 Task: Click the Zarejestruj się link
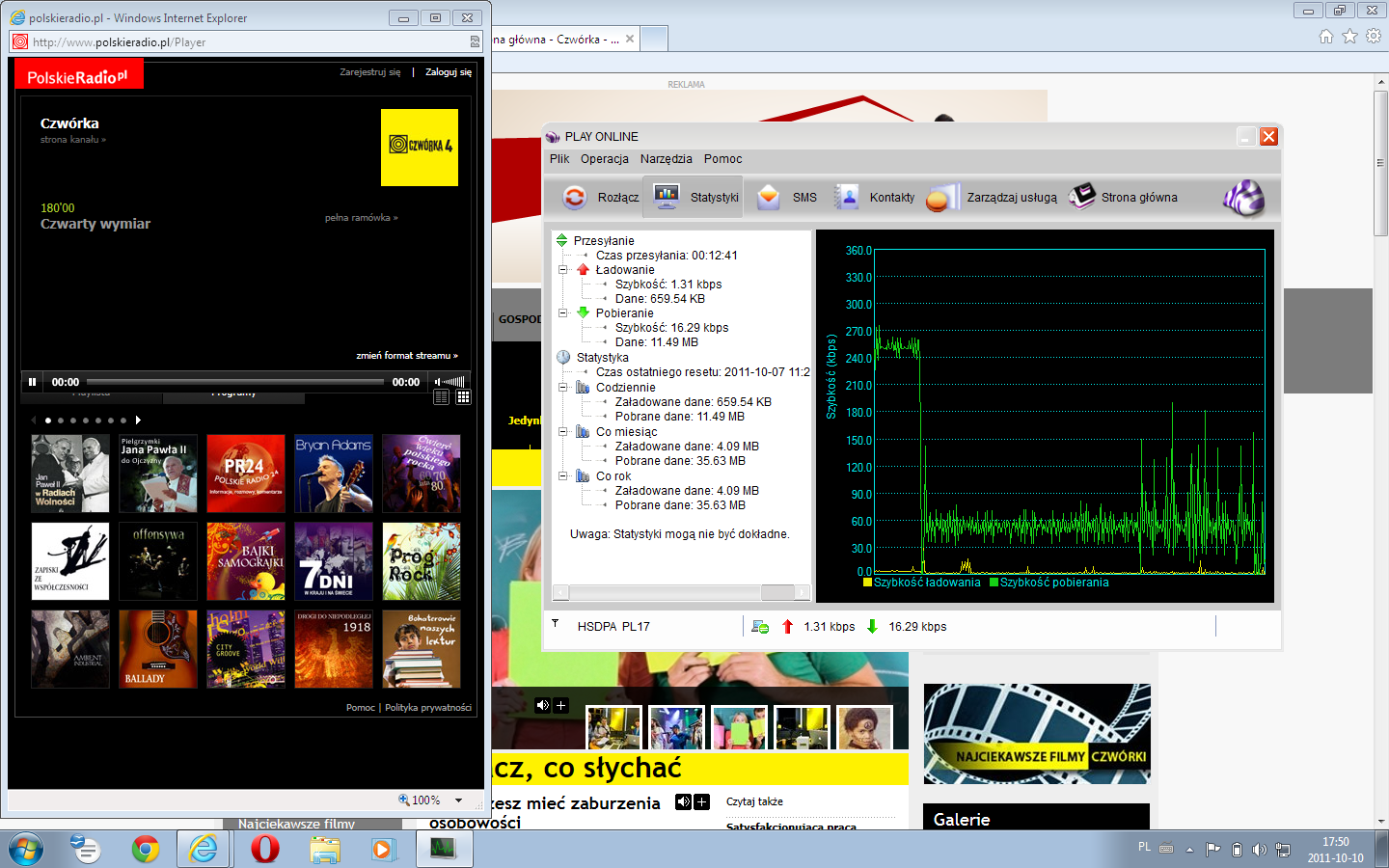(370, 72)
